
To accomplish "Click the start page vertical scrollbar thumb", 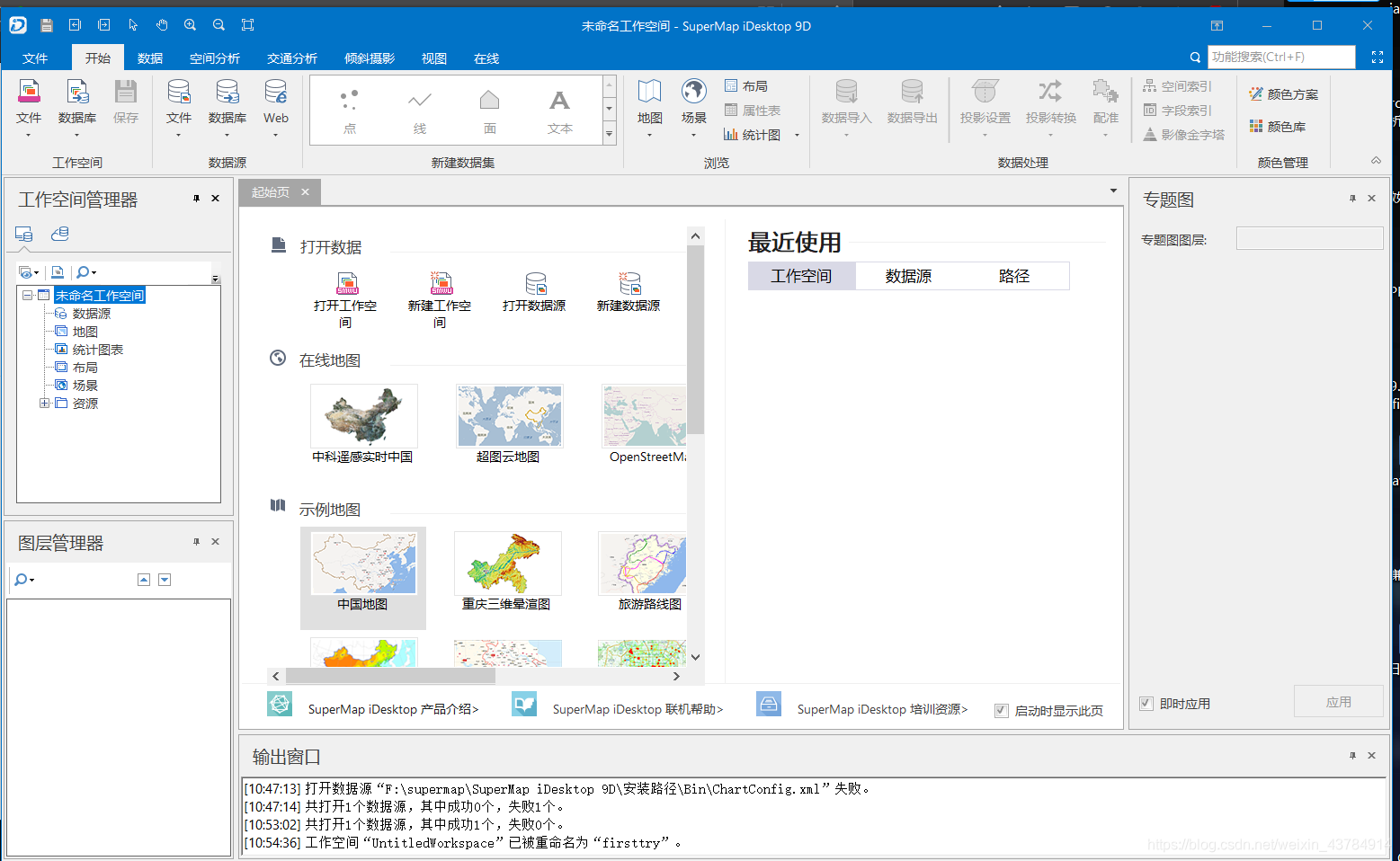I will [x=695, y=340].
